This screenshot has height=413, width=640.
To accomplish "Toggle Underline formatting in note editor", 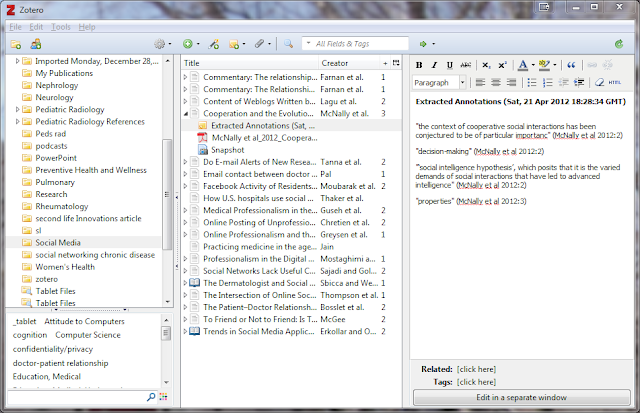I will tap(450, 65).
